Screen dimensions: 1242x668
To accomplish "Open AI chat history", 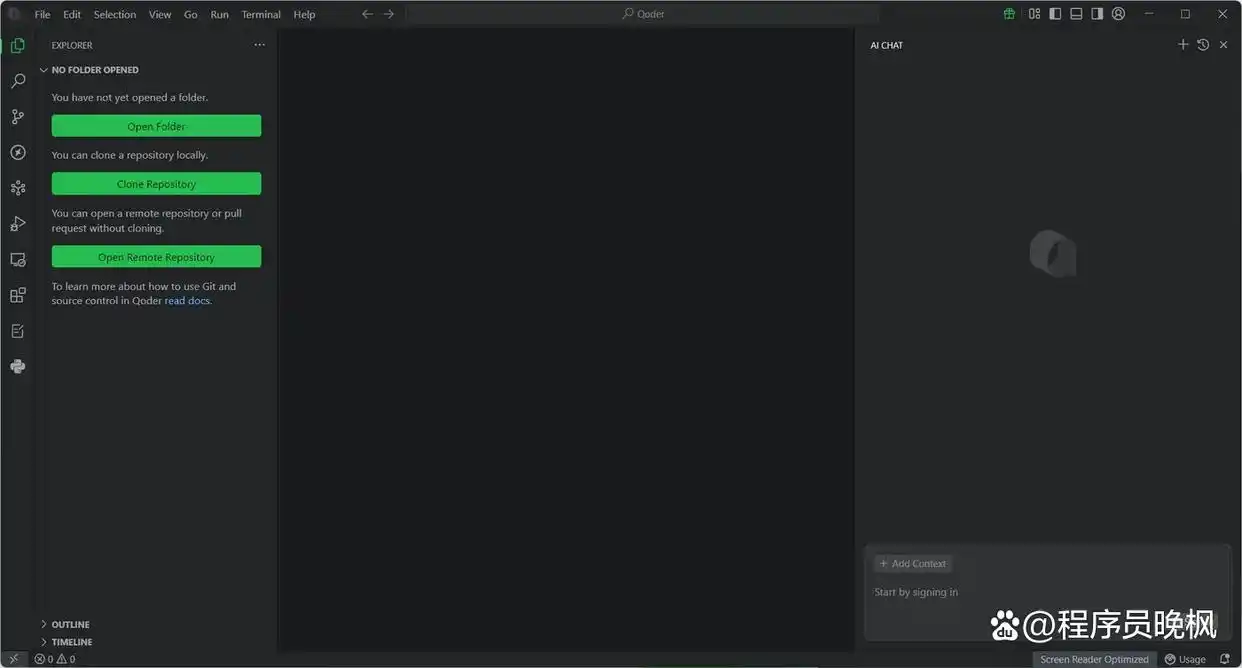I will coord(1203,45).
